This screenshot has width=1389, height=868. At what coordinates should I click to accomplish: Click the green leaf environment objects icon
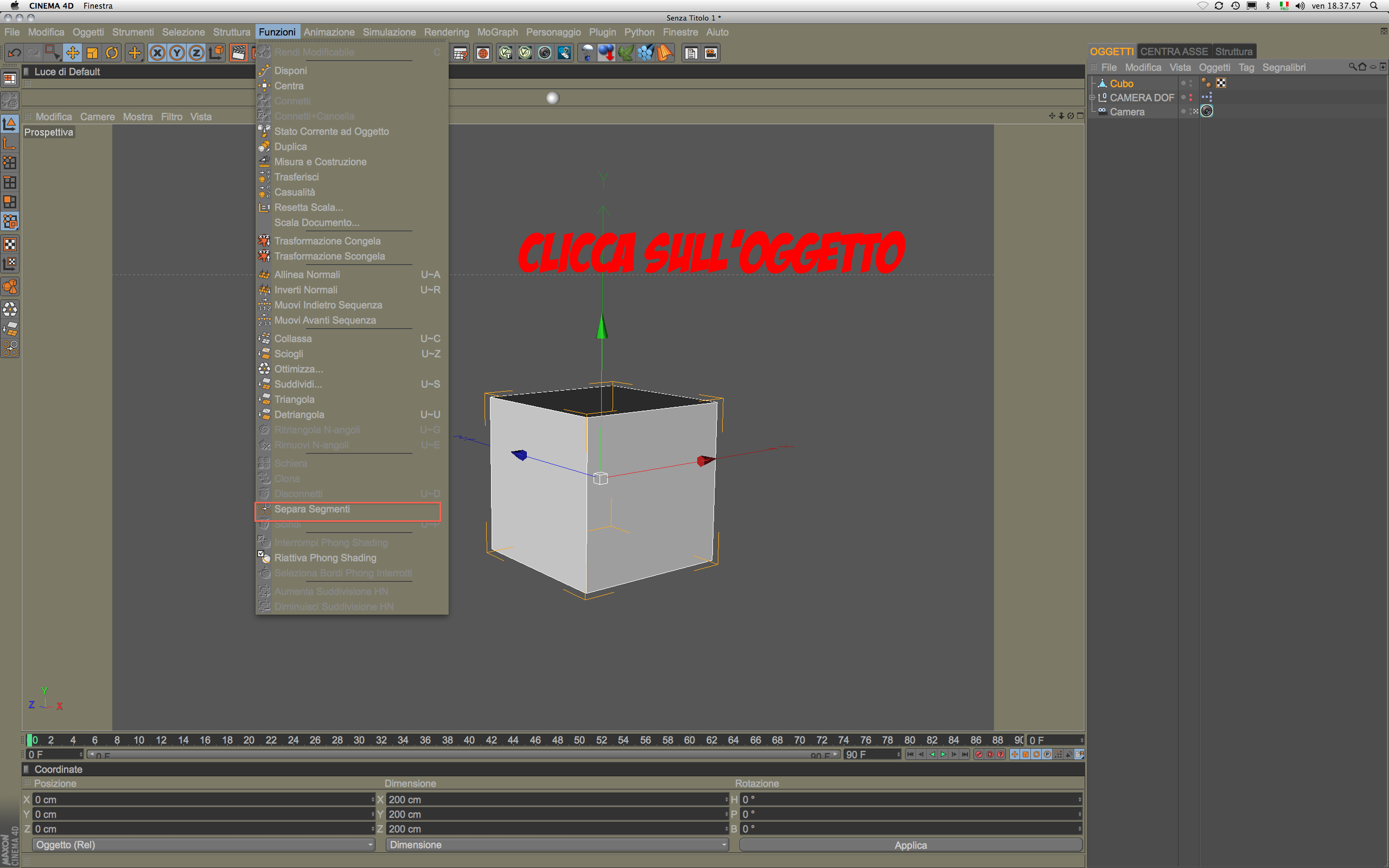pos(626,53)
